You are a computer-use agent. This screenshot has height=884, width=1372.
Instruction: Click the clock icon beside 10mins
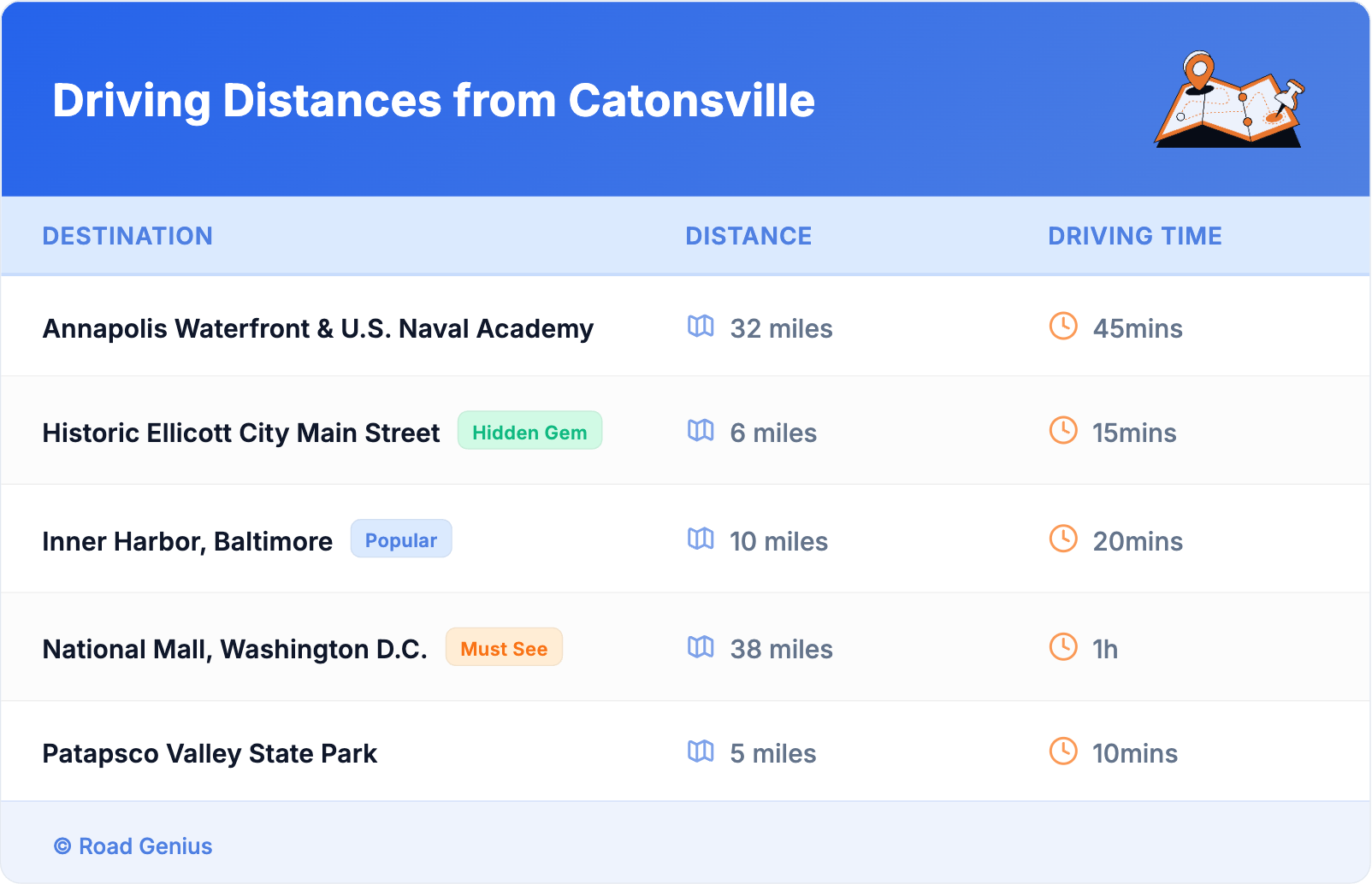coord(1063,751)
